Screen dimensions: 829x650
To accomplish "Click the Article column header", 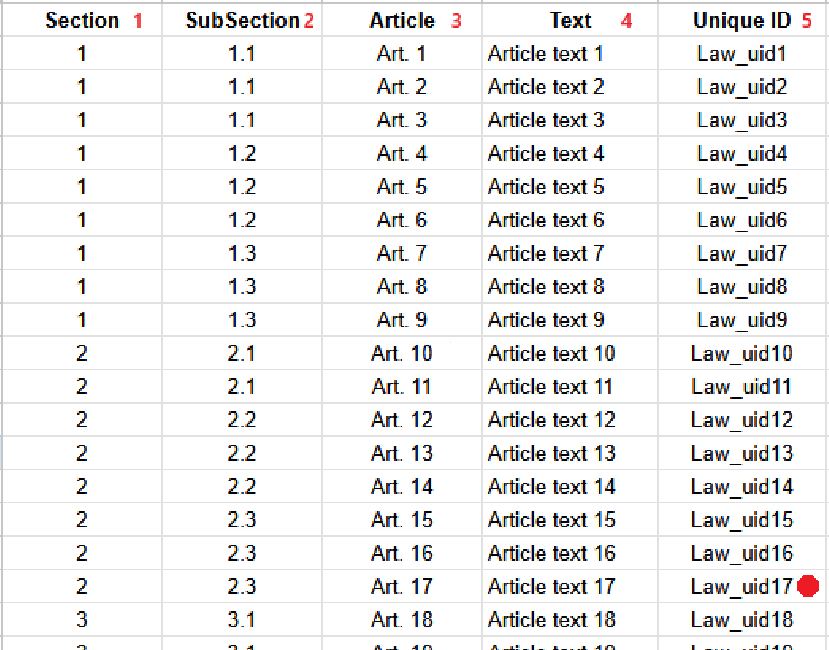I will point(402,21).
